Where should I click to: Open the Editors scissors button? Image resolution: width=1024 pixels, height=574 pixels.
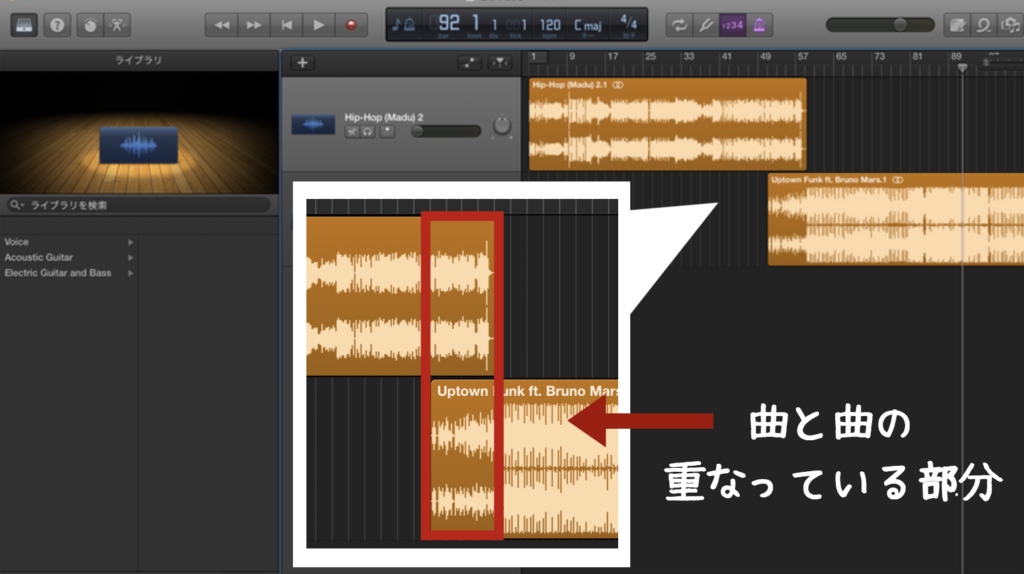point(118,25)
